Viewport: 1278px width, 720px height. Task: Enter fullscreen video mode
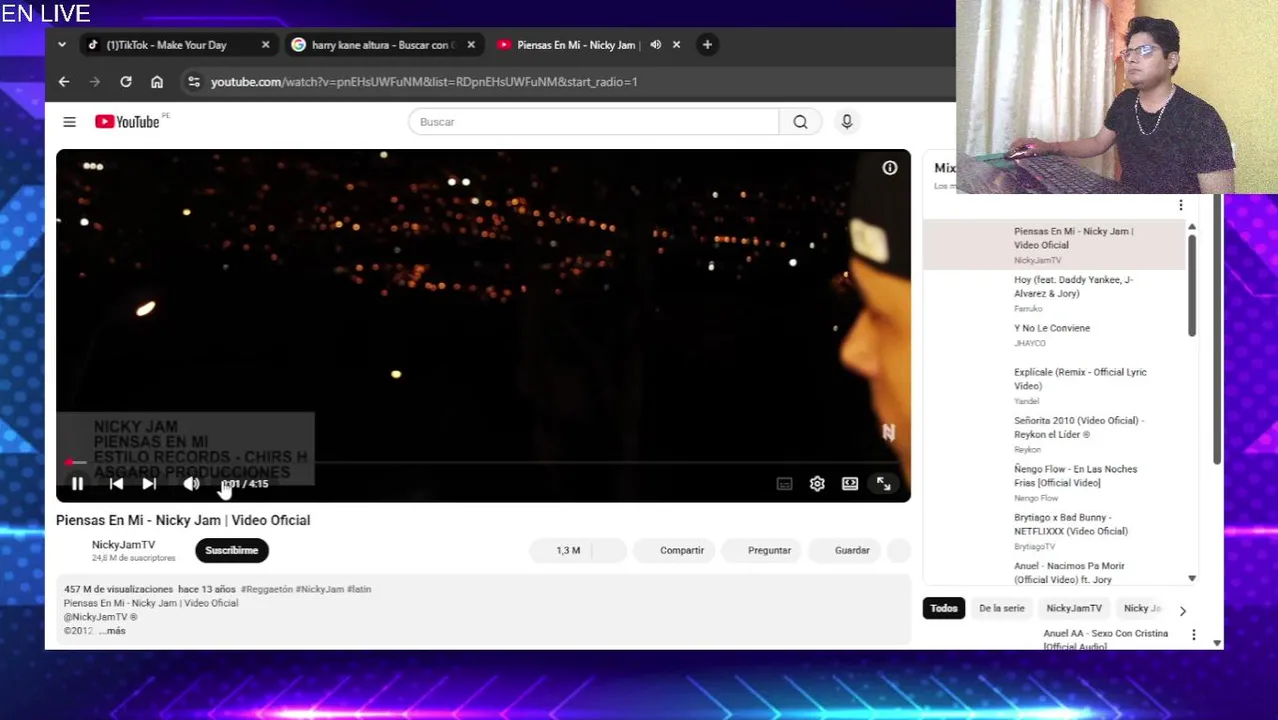pos(883,484)
